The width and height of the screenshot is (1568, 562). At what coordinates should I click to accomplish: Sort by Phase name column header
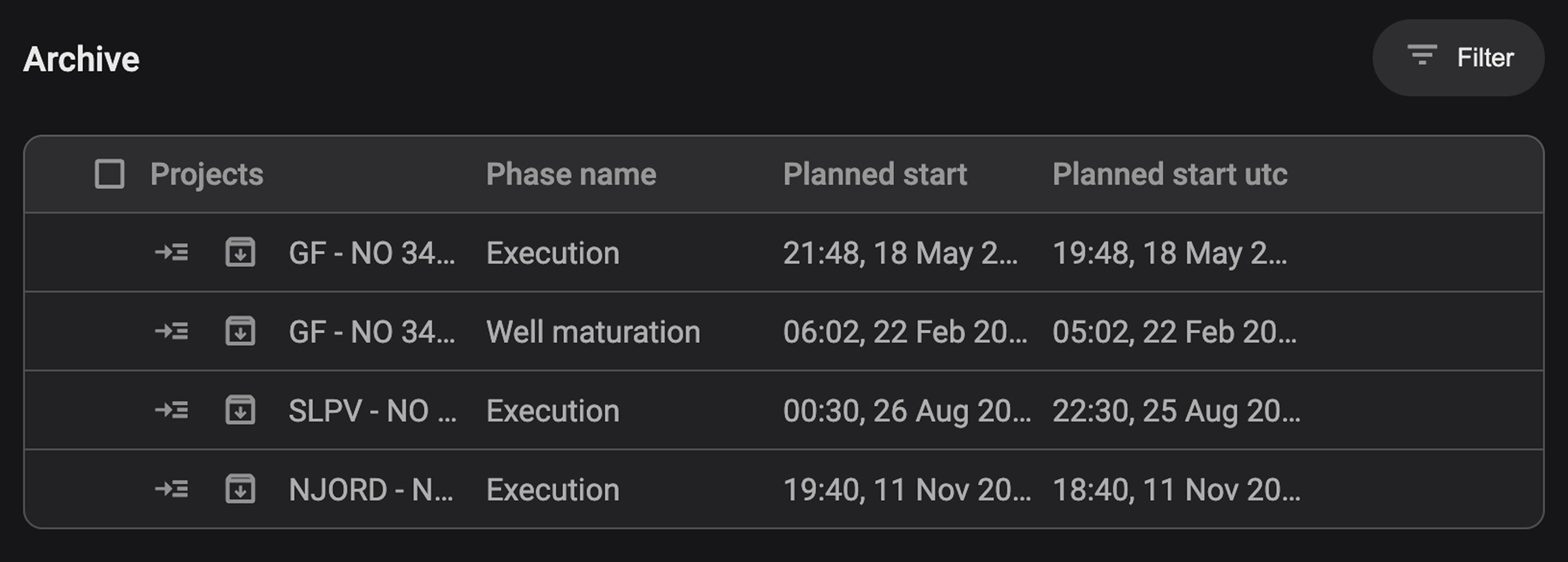[571, 174]
